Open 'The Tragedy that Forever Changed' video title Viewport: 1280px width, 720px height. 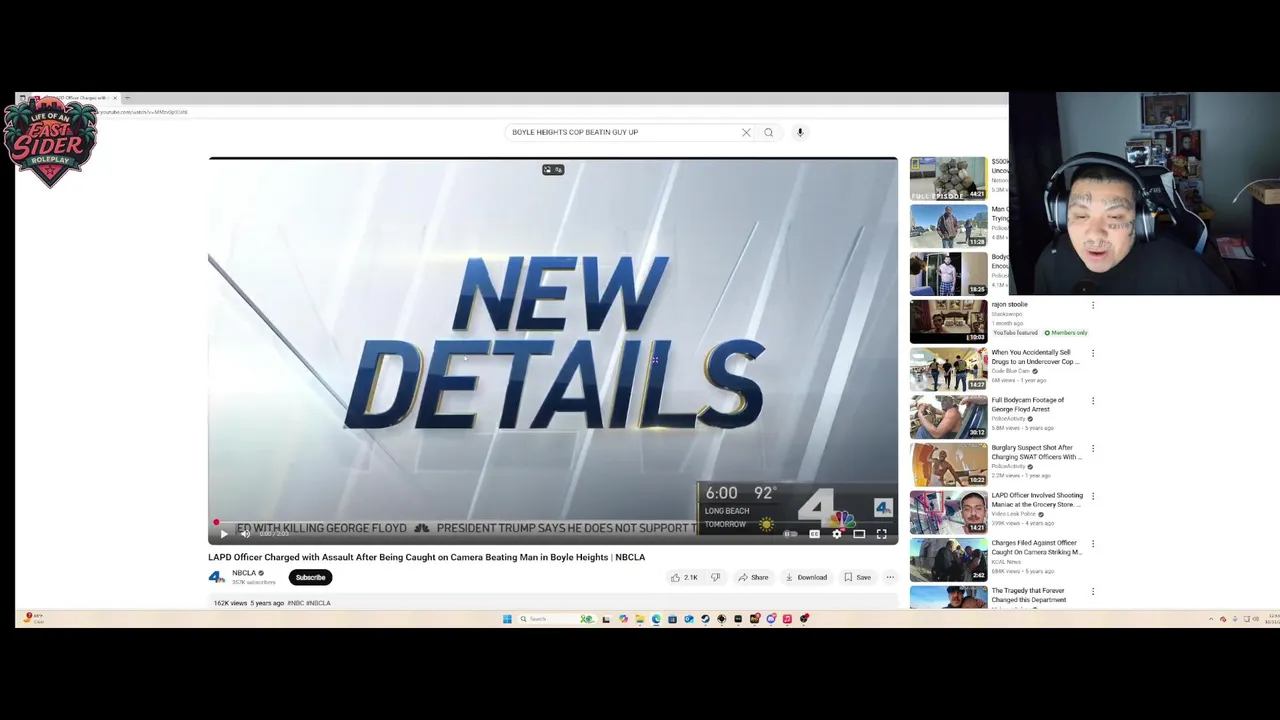pos(1029,595)
